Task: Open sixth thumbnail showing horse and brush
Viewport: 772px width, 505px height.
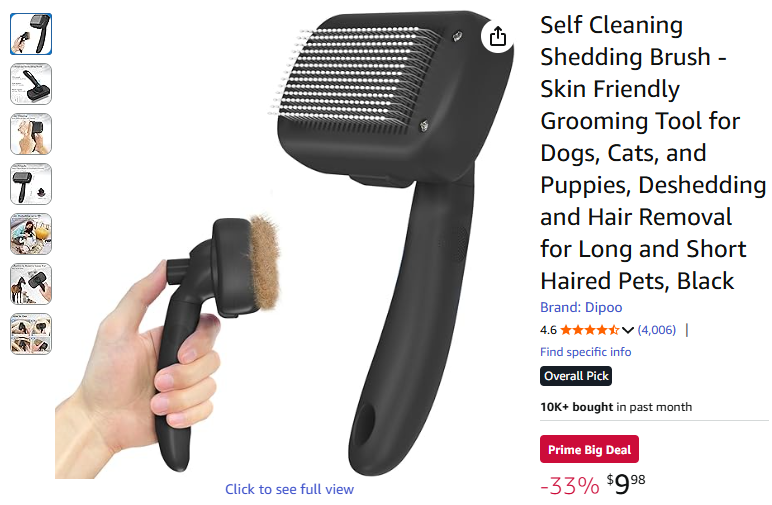Action: point(31,284)
